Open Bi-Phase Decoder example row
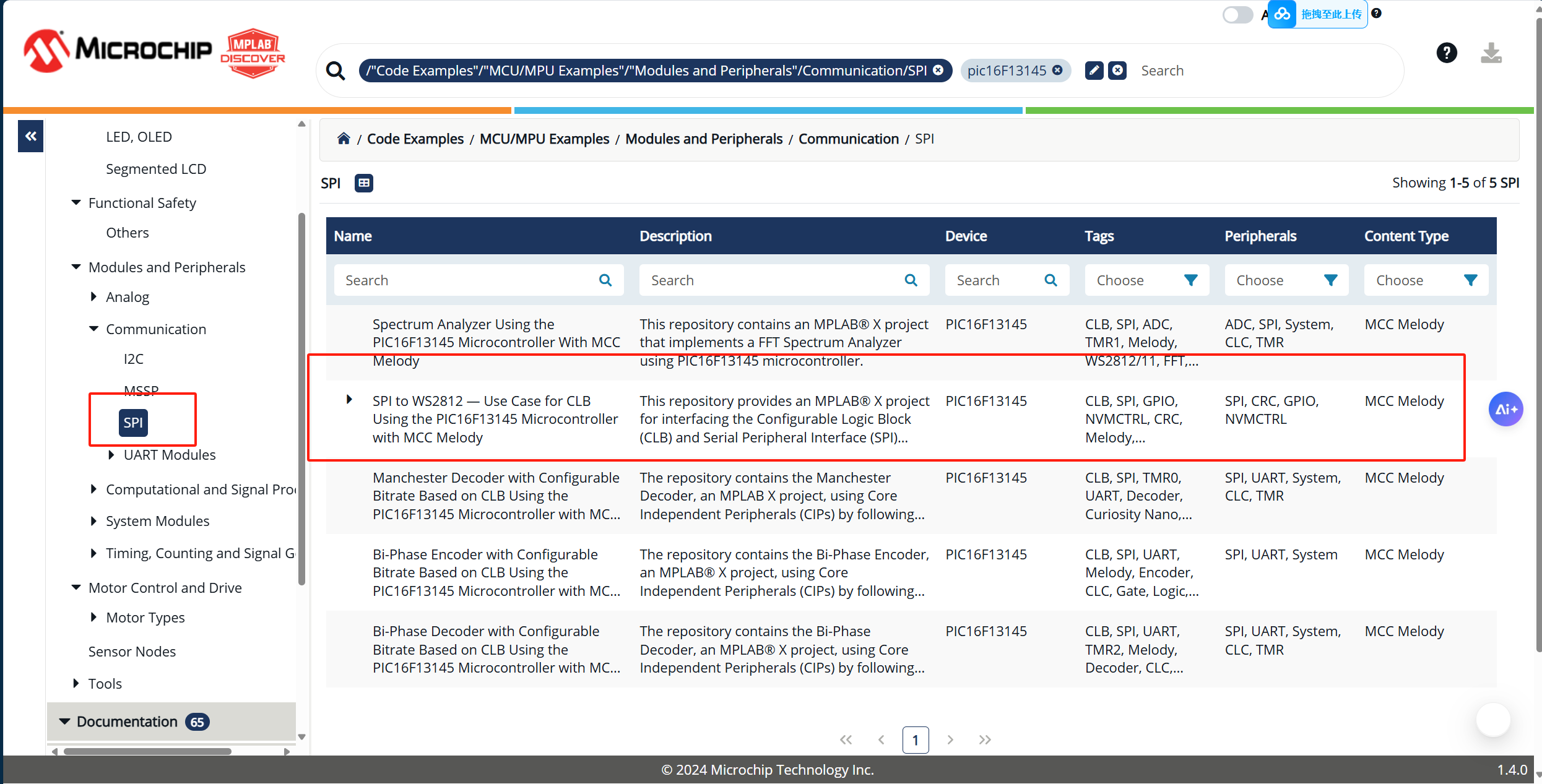The image size is (1542, 784). click(x=911, y=649)
